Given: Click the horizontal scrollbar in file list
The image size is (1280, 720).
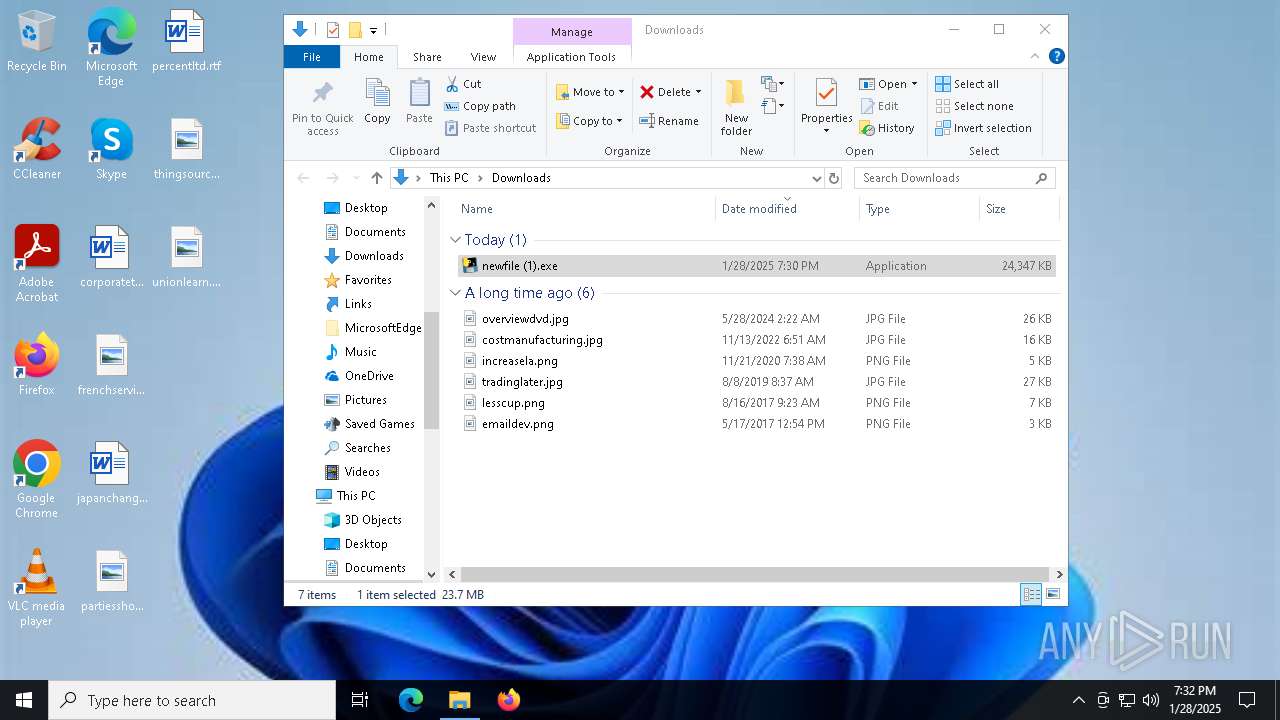Looking at the screenshot, I should (x=755, y=574).
